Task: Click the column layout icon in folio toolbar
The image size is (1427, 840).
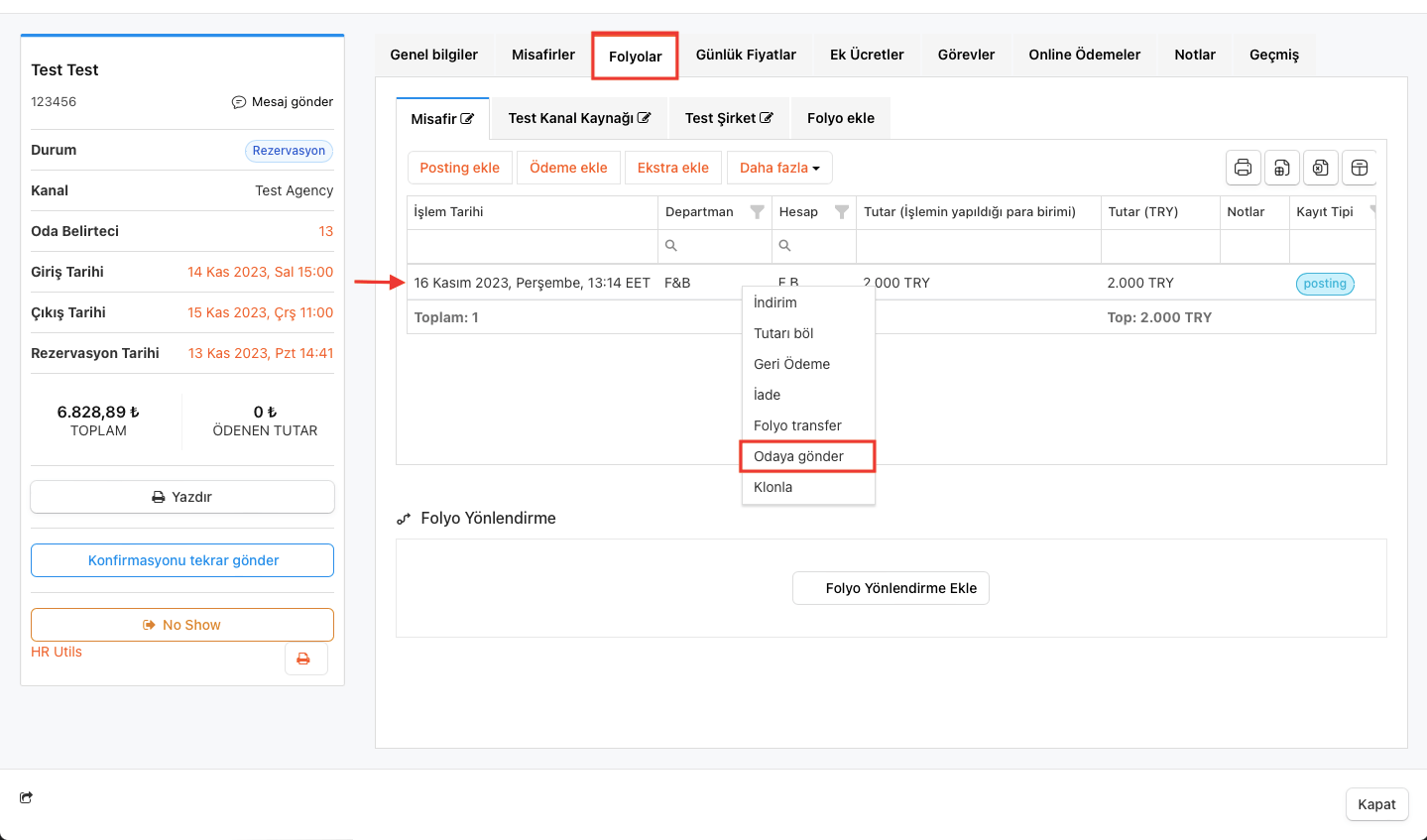Action: tap(1360, 168)
